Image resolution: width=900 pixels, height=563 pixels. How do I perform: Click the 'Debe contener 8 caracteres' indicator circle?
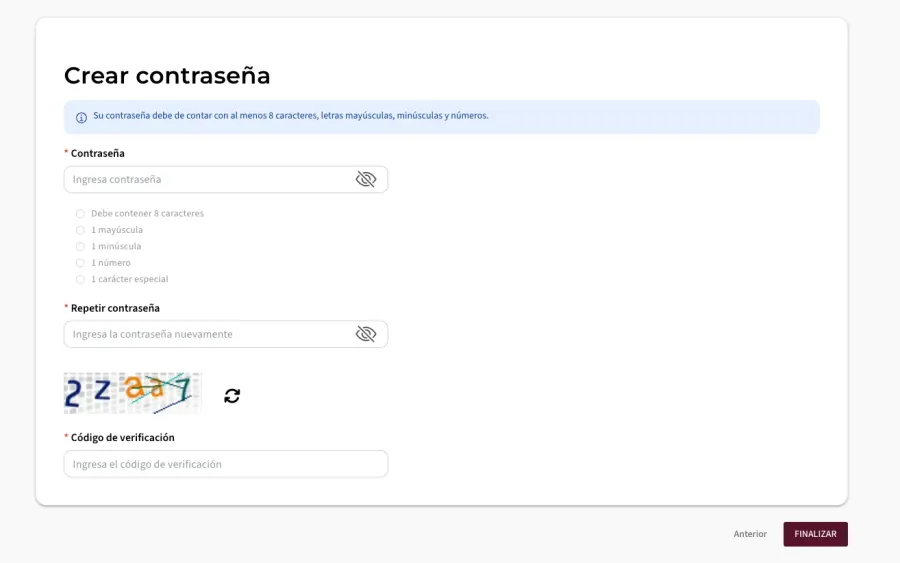click(80, 213)
